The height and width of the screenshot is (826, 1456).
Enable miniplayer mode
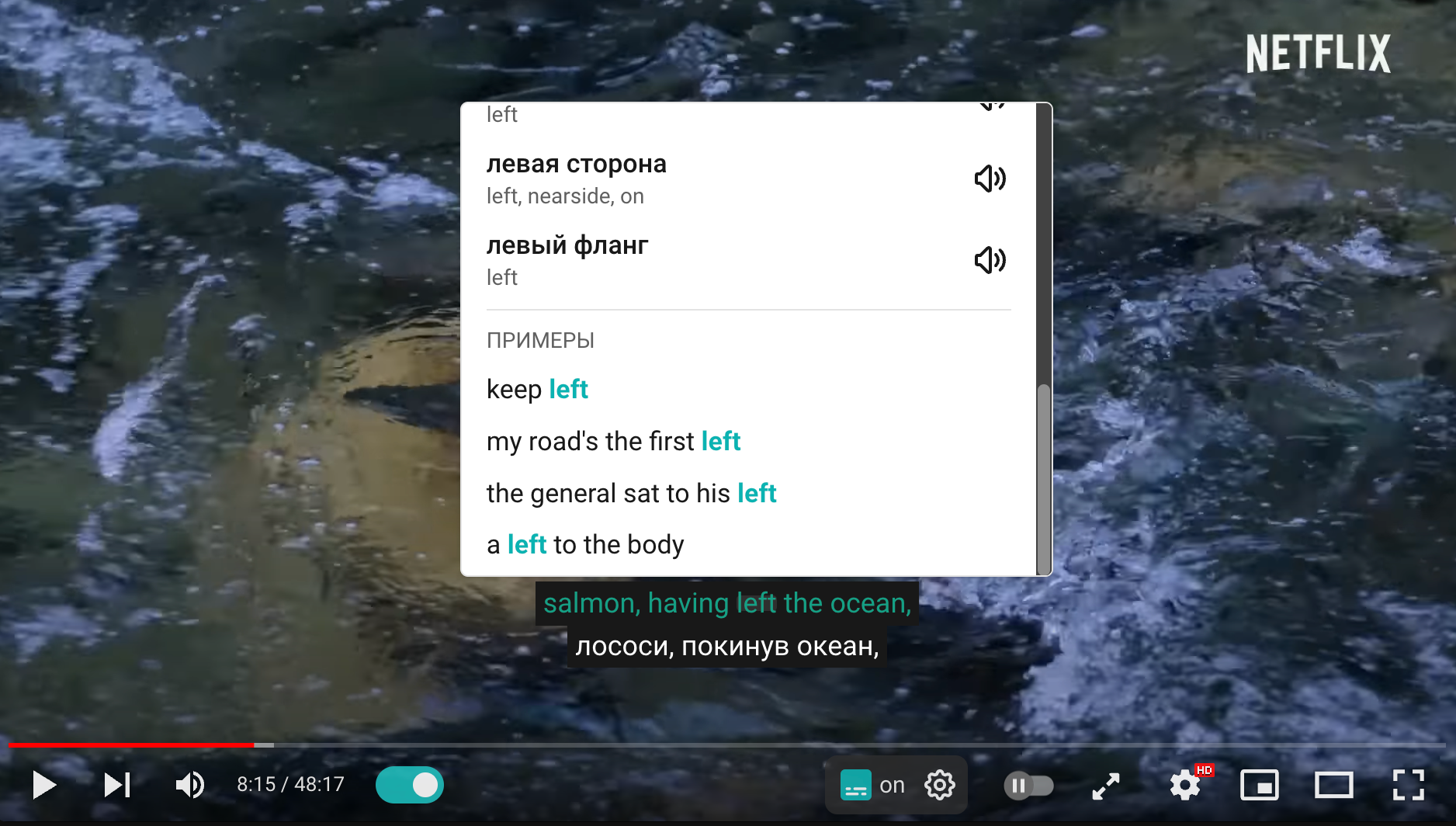(x=1259, y=785)
